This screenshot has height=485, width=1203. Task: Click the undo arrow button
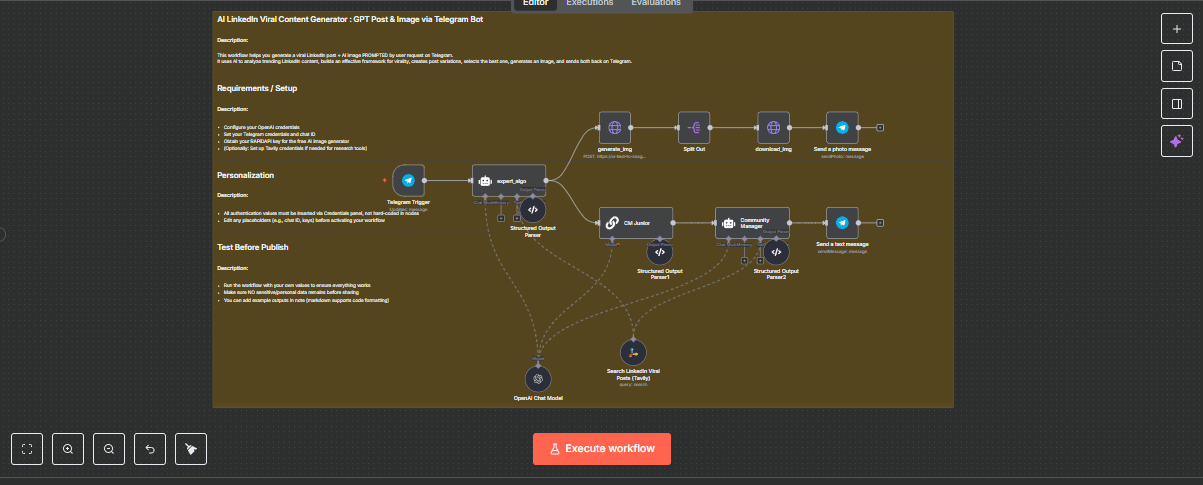[150, 449]
